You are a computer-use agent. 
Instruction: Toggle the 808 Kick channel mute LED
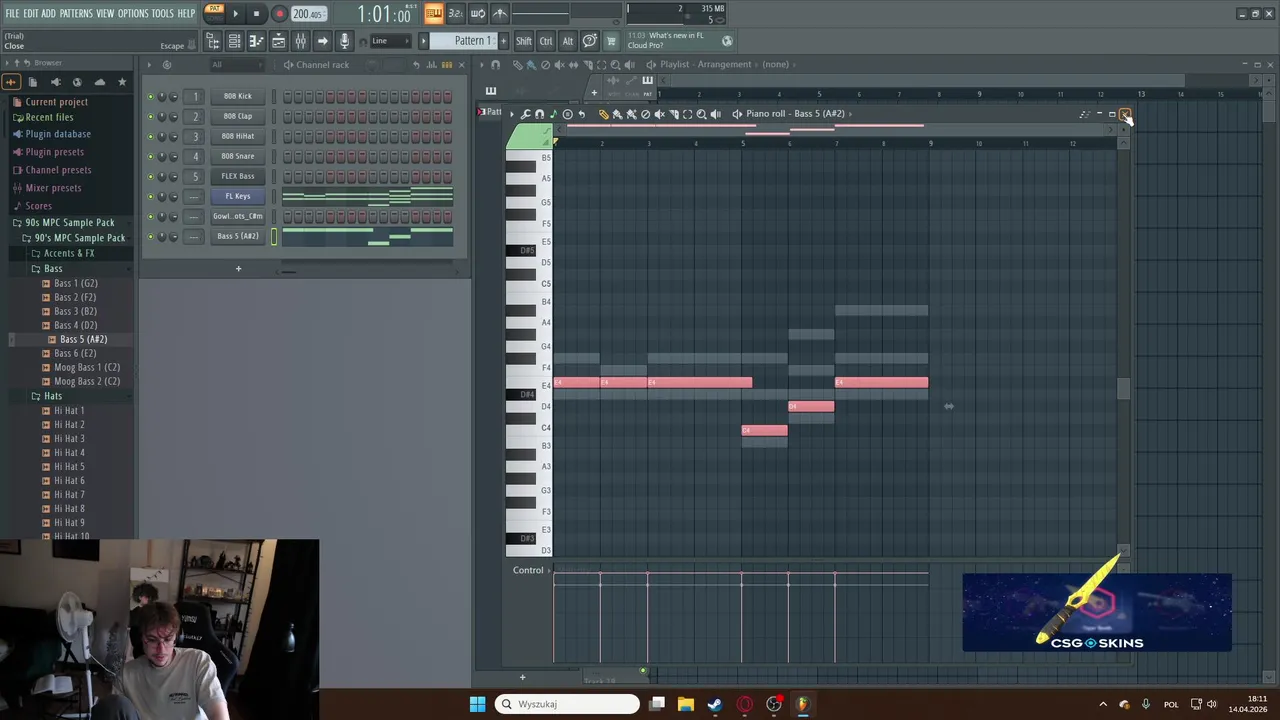tap(151, 96)
